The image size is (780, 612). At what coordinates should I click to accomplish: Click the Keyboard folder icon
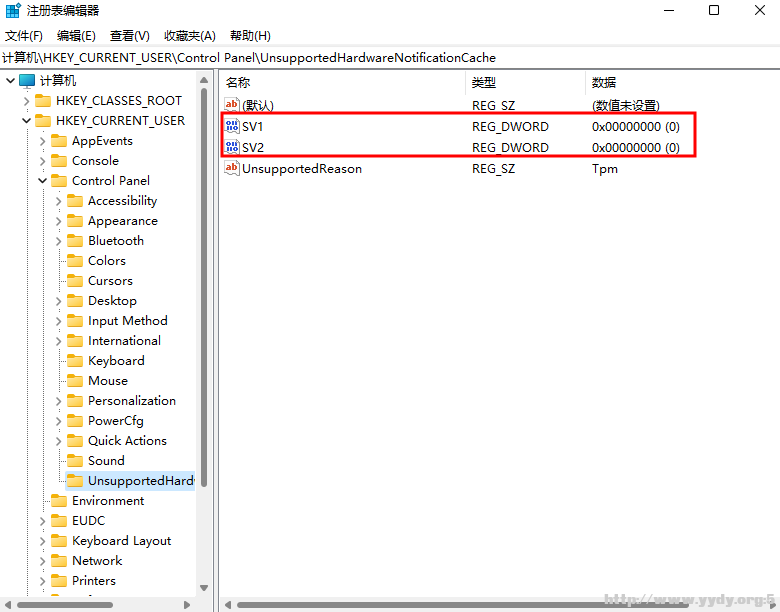point(75,361)
